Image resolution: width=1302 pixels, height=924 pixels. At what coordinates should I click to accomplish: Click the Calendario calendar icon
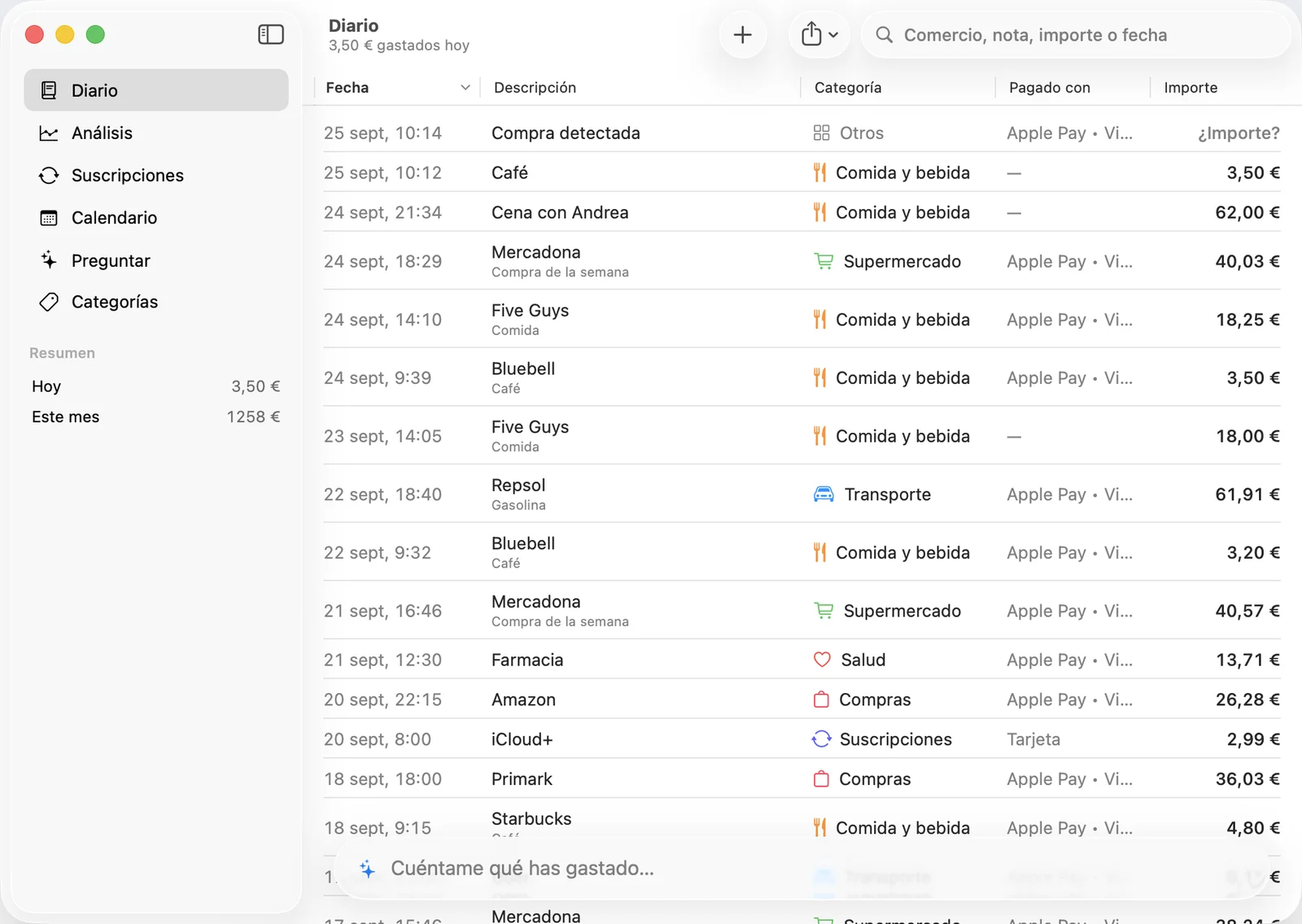point(49,218)
